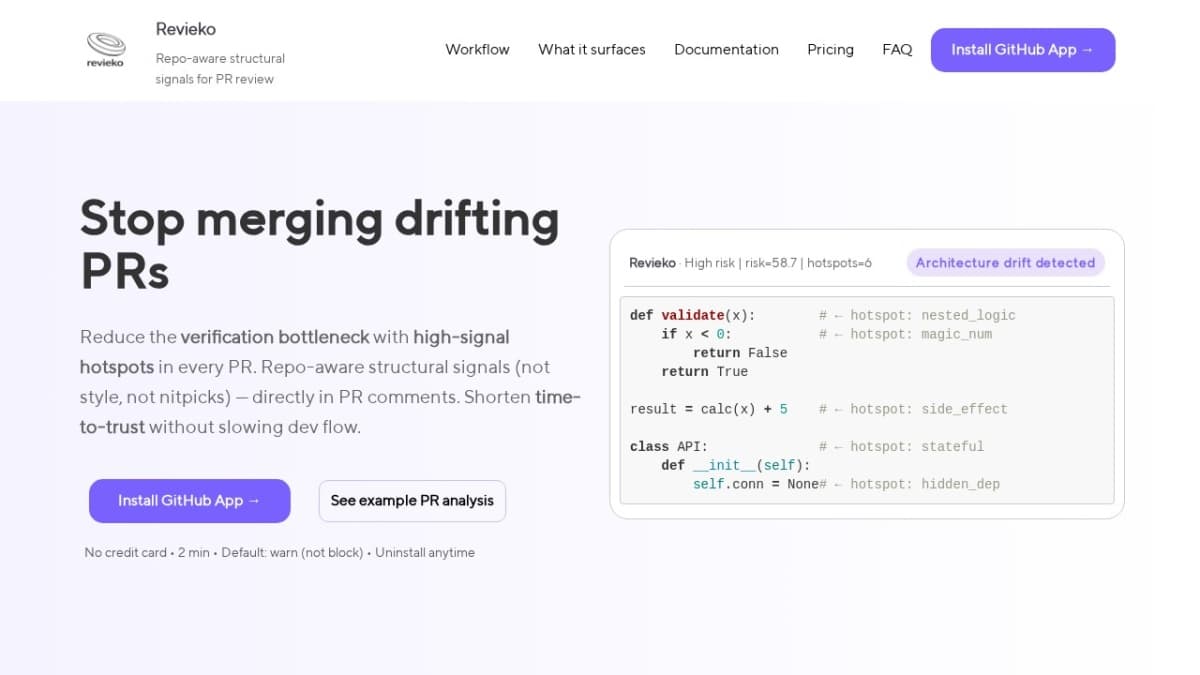This screenshot has width=1200, height=675.
Task: Select the Architecture drift detected badge
Action: [1006, 262]
